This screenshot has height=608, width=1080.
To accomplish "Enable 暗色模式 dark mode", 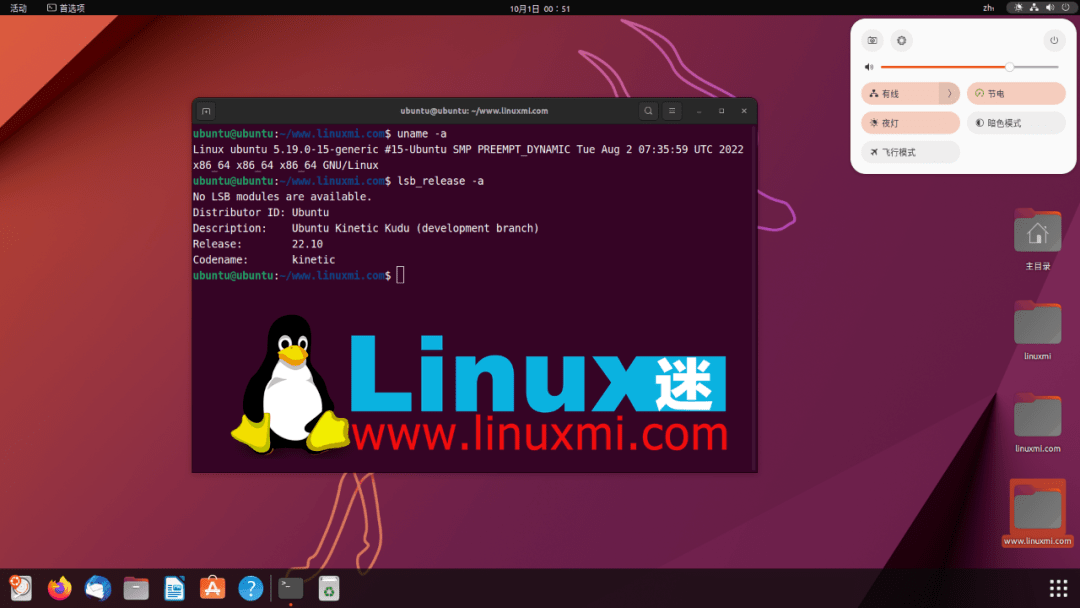I will click(x=1016, y=122).
